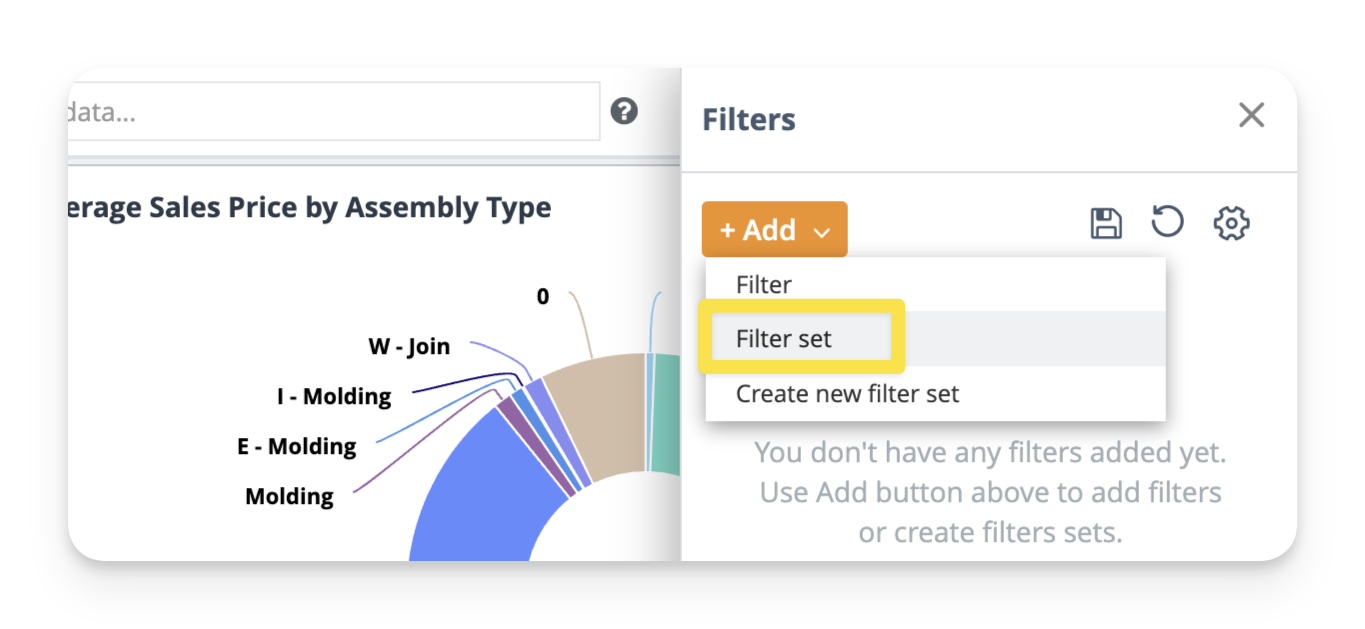Select the Filter set menu entry
Image resolution: width=1365 pixels, height=629 pixels.
[784, 339]
